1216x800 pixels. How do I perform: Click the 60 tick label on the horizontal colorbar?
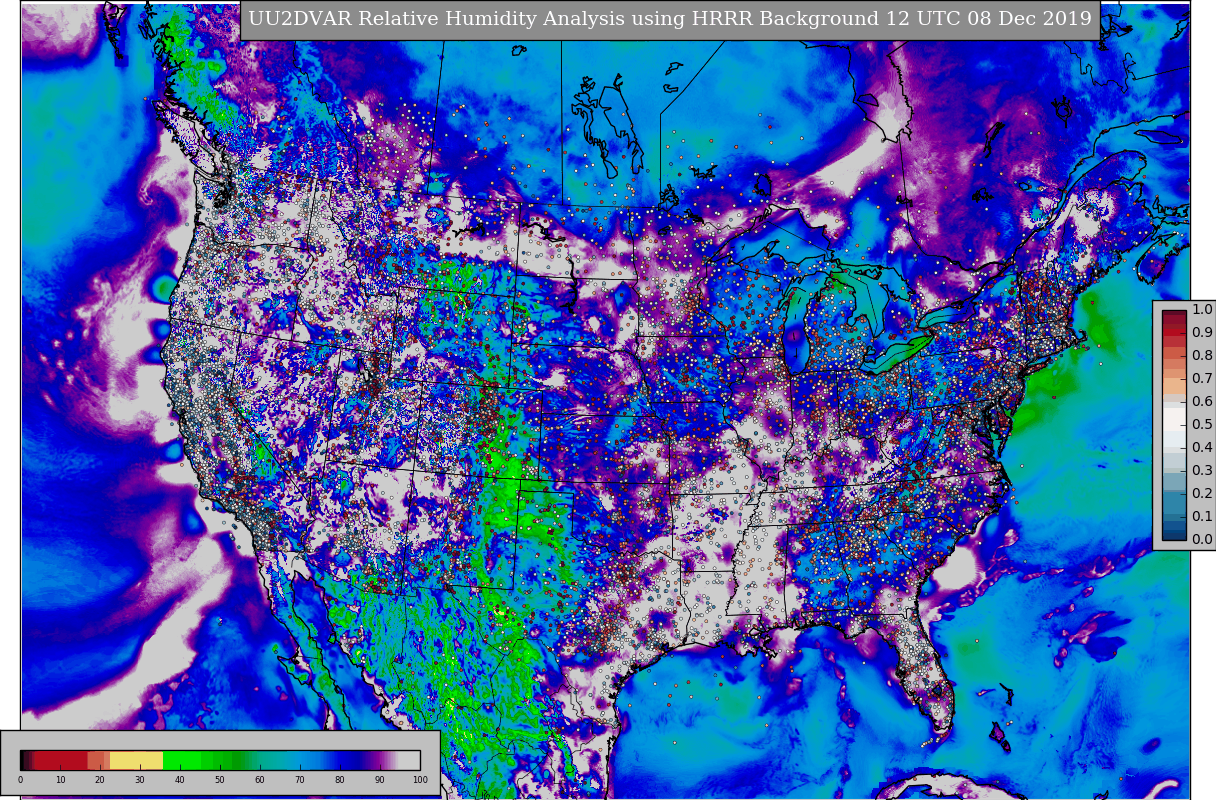[260, 780]
